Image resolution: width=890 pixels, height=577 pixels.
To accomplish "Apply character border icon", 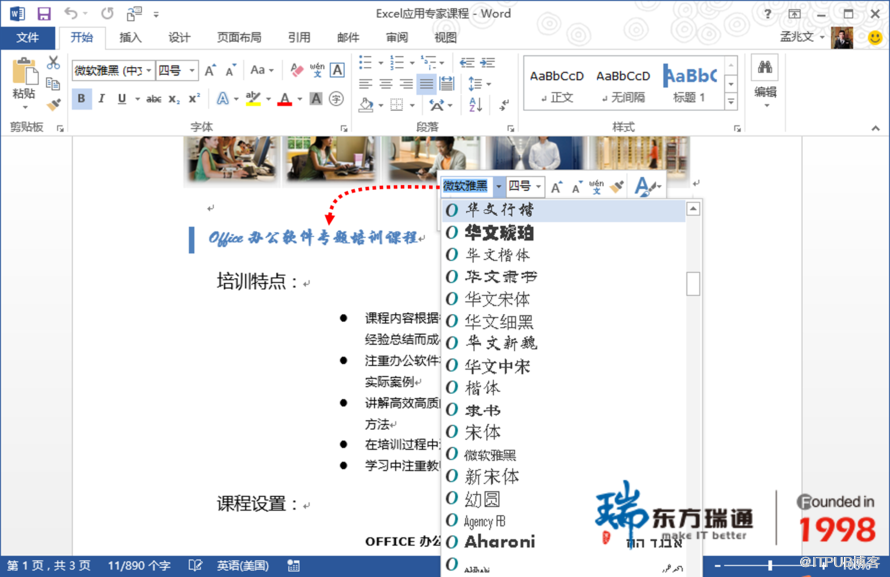I will (337, 70).
